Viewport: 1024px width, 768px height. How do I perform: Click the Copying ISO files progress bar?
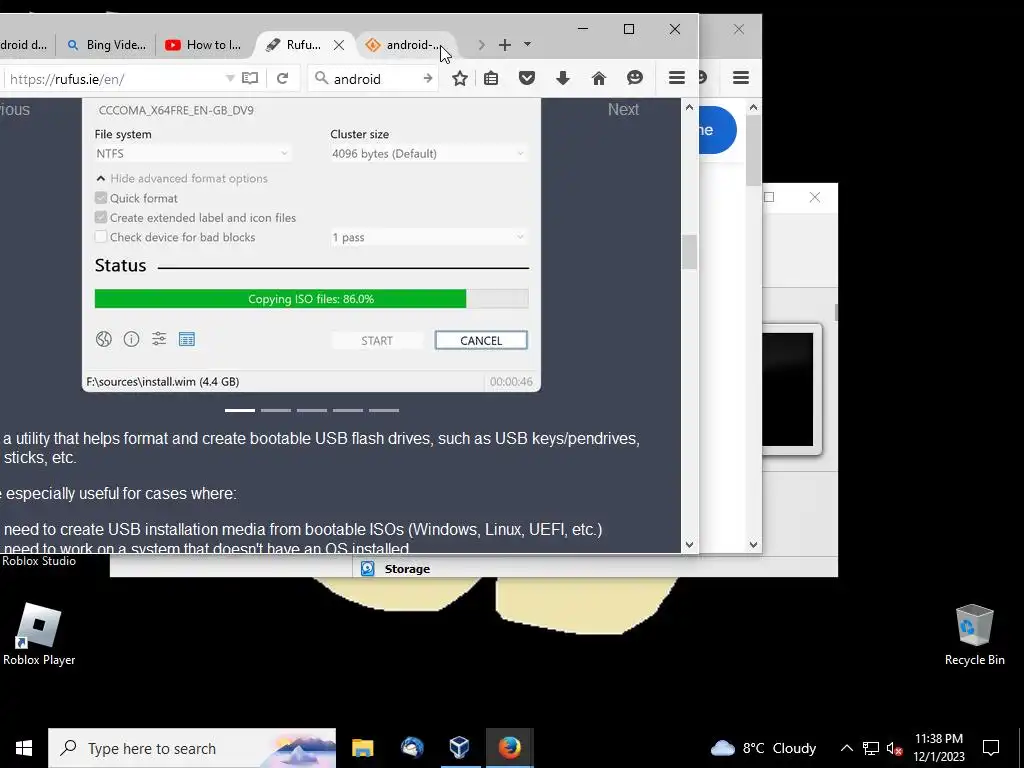312,299
